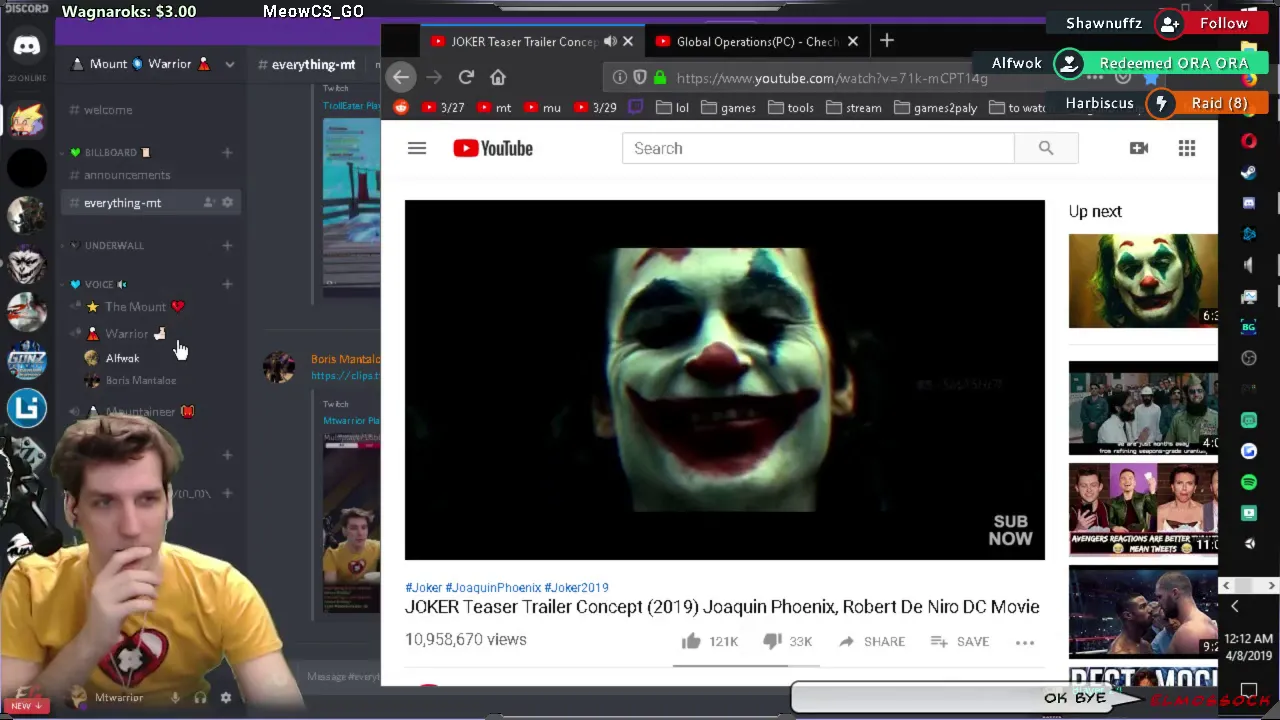Click SHARE under the video

click(x=872, y=642)
